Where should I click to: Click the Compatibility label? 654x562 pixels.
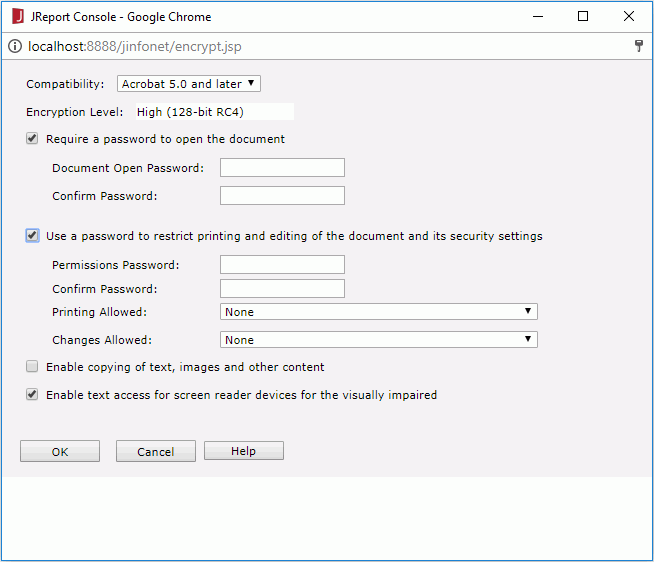(x=65, y=84)
